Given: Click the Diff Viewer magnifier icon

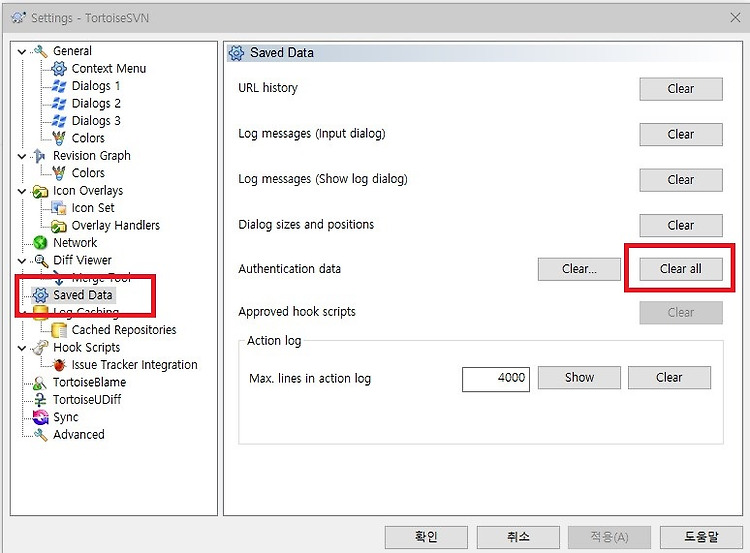Looking at the screenshot, I should [x=41, y=260].
